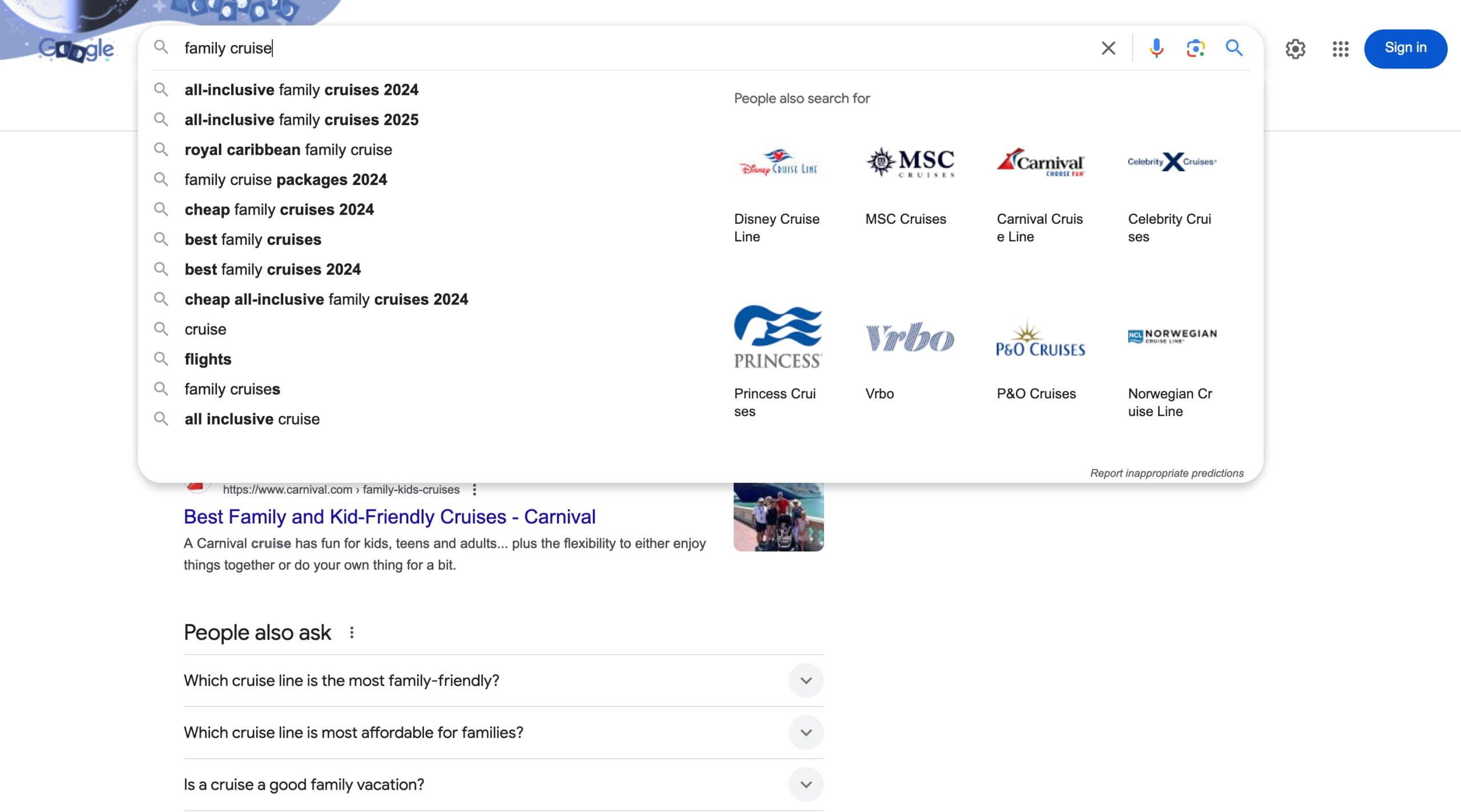Screen dimensions: 1461x812
Task: Clear the search box text
Action: click(1108, 48)
